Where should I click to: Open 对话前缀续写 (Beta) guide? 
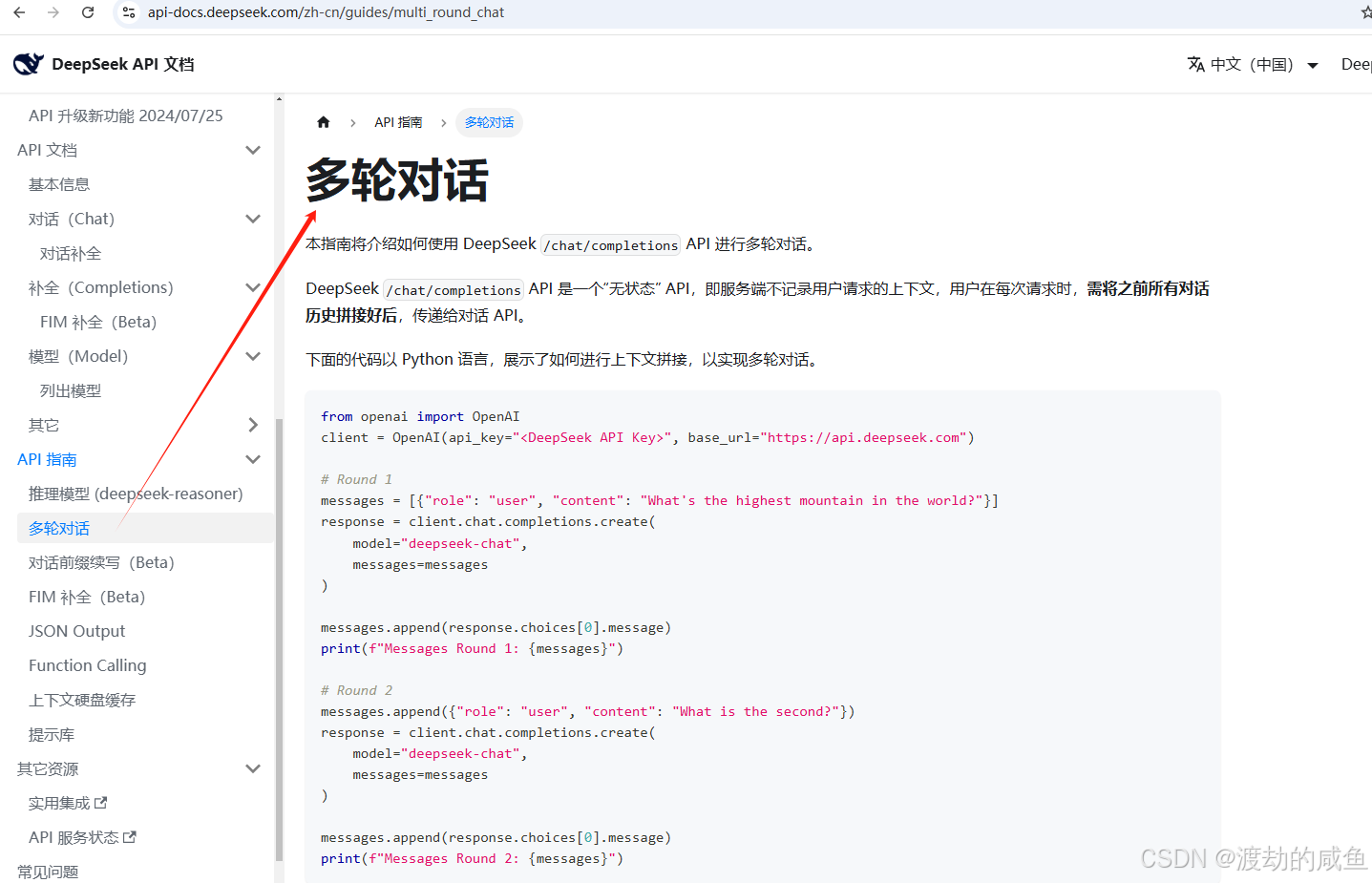point(101,562)
